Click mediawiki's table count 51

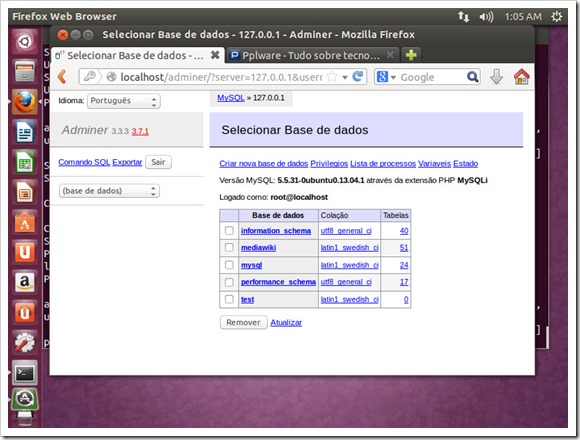click(x=404, y=247)
